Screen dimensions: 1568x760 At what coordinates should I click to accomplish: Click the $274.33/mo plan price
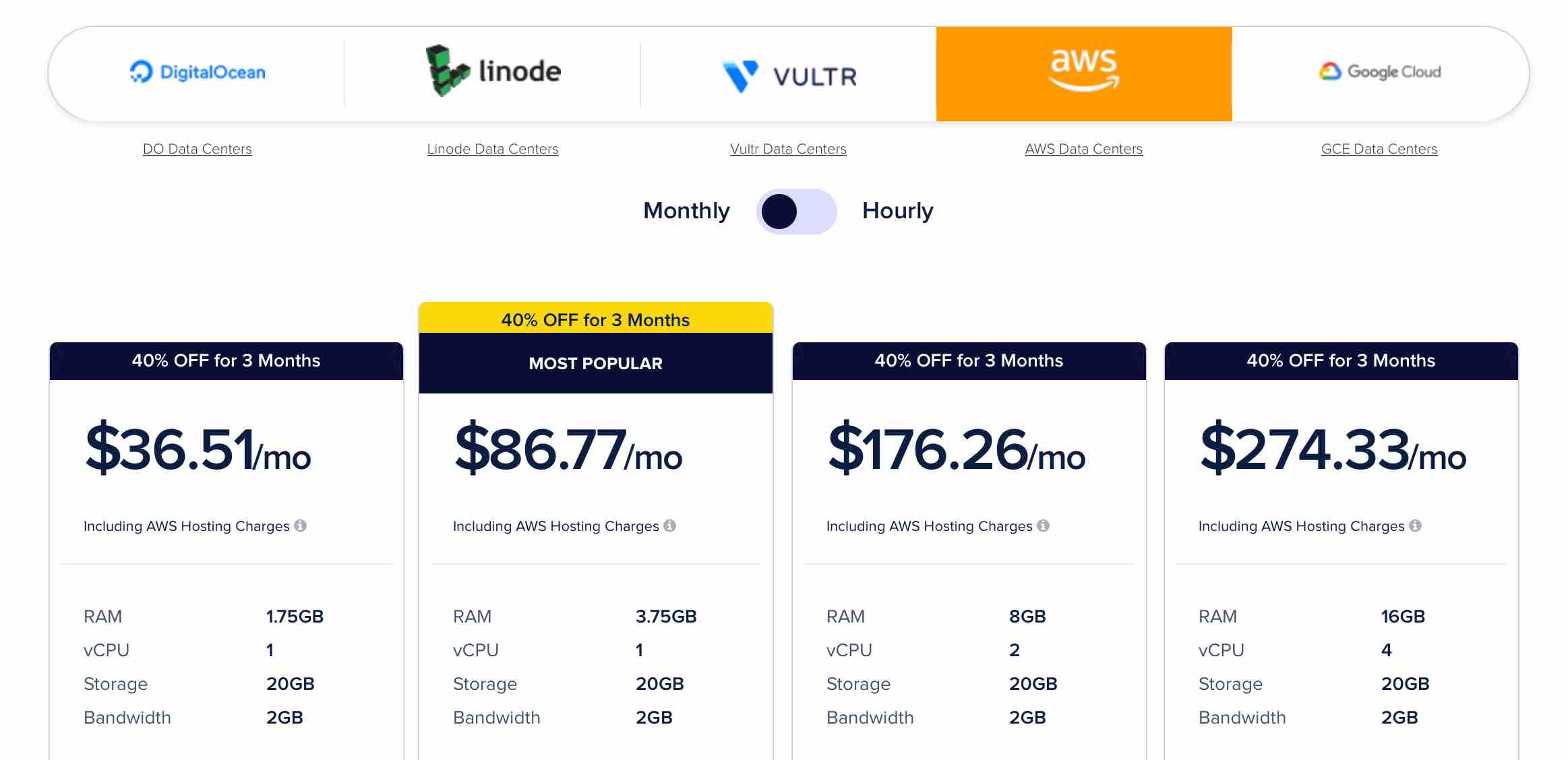[1333, 449]
